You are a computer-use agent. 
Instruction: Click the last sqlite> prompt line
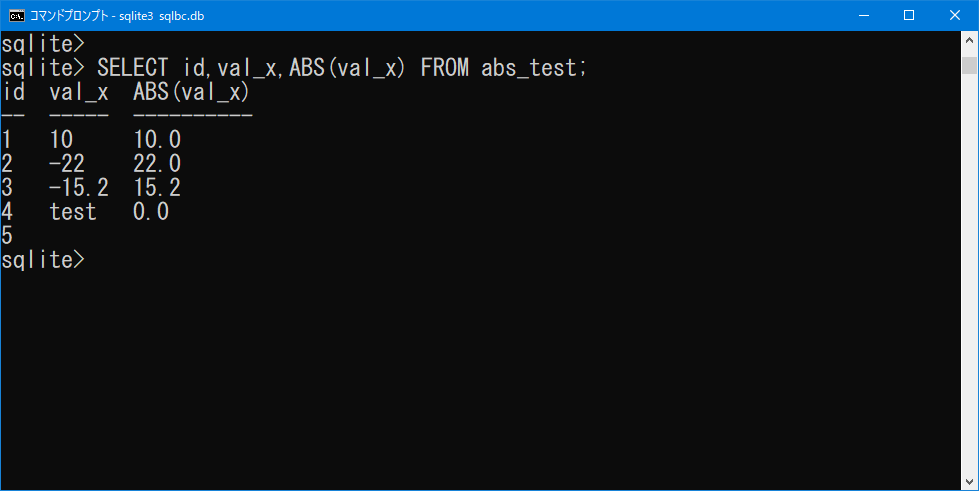[x=43, y=259]
